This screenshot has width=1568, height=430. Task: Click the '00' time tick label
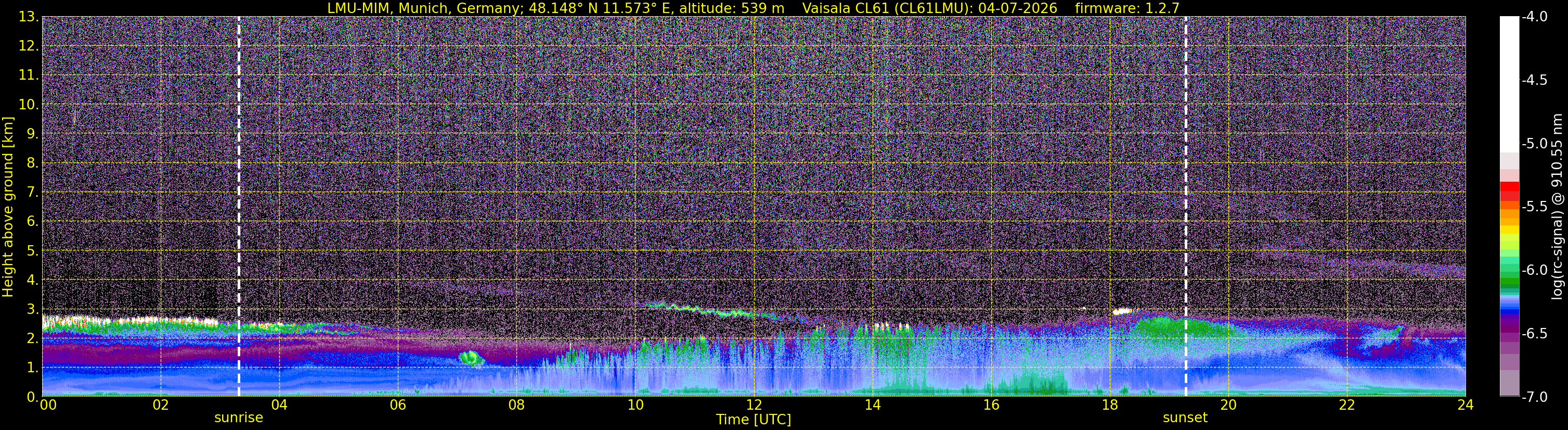coord(47,405)
